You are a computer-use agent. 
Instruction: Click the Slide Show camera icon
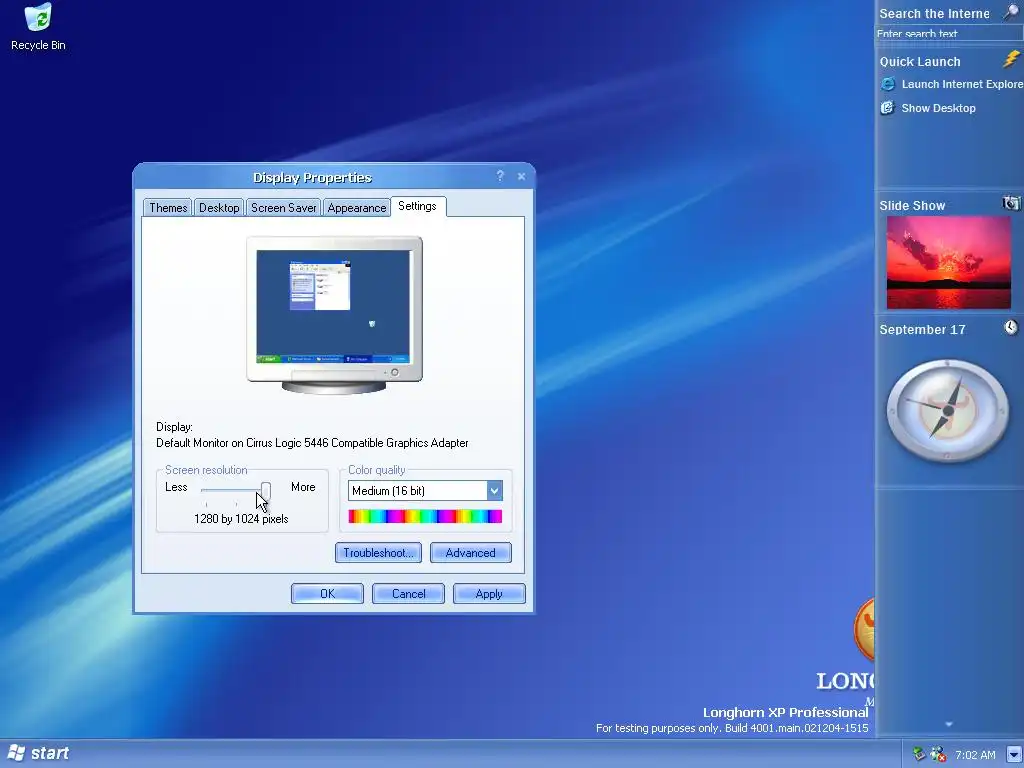pyautogui.click(x=1011, y=203)
